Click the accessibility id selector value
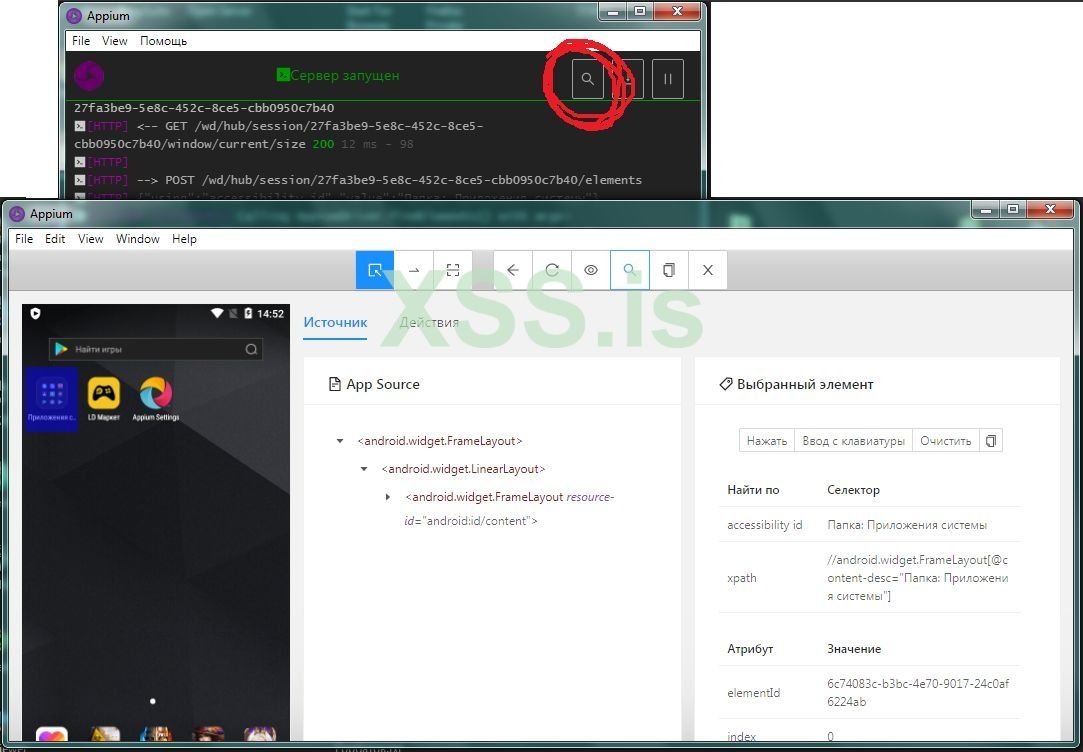 907,525
